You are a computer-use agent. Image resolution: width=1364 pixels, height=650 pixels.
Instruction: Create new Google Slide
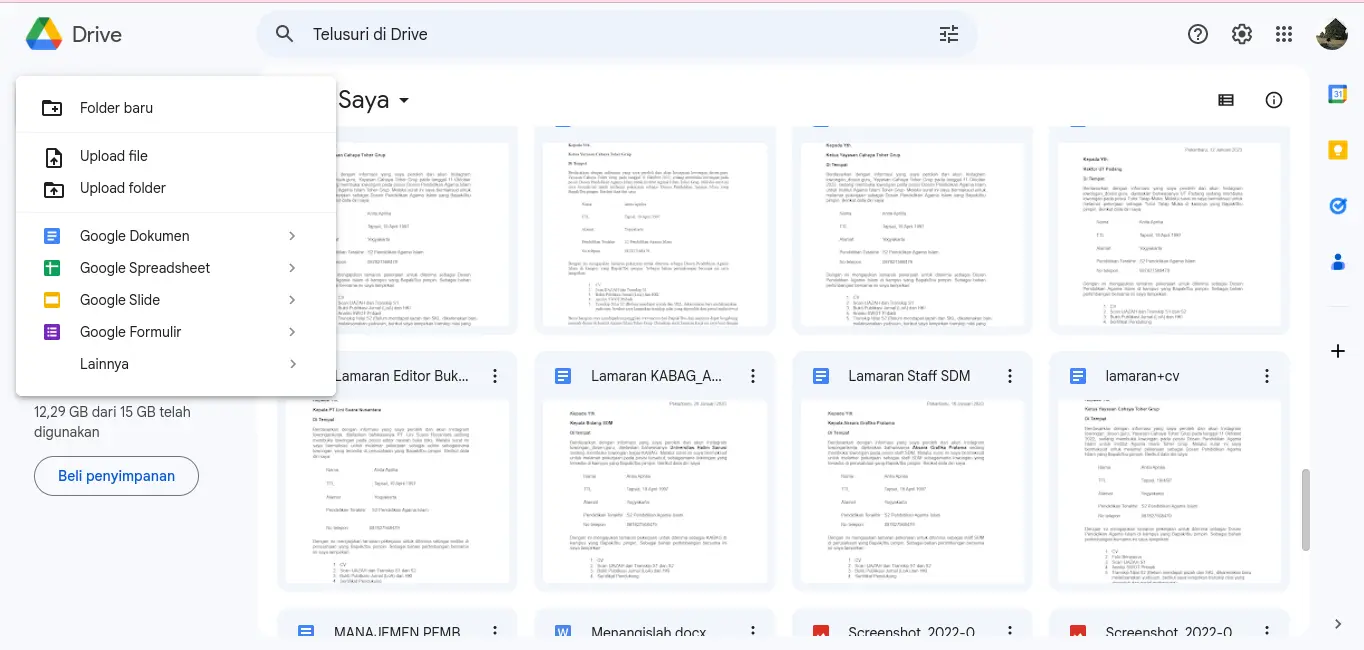pos(176,300)
